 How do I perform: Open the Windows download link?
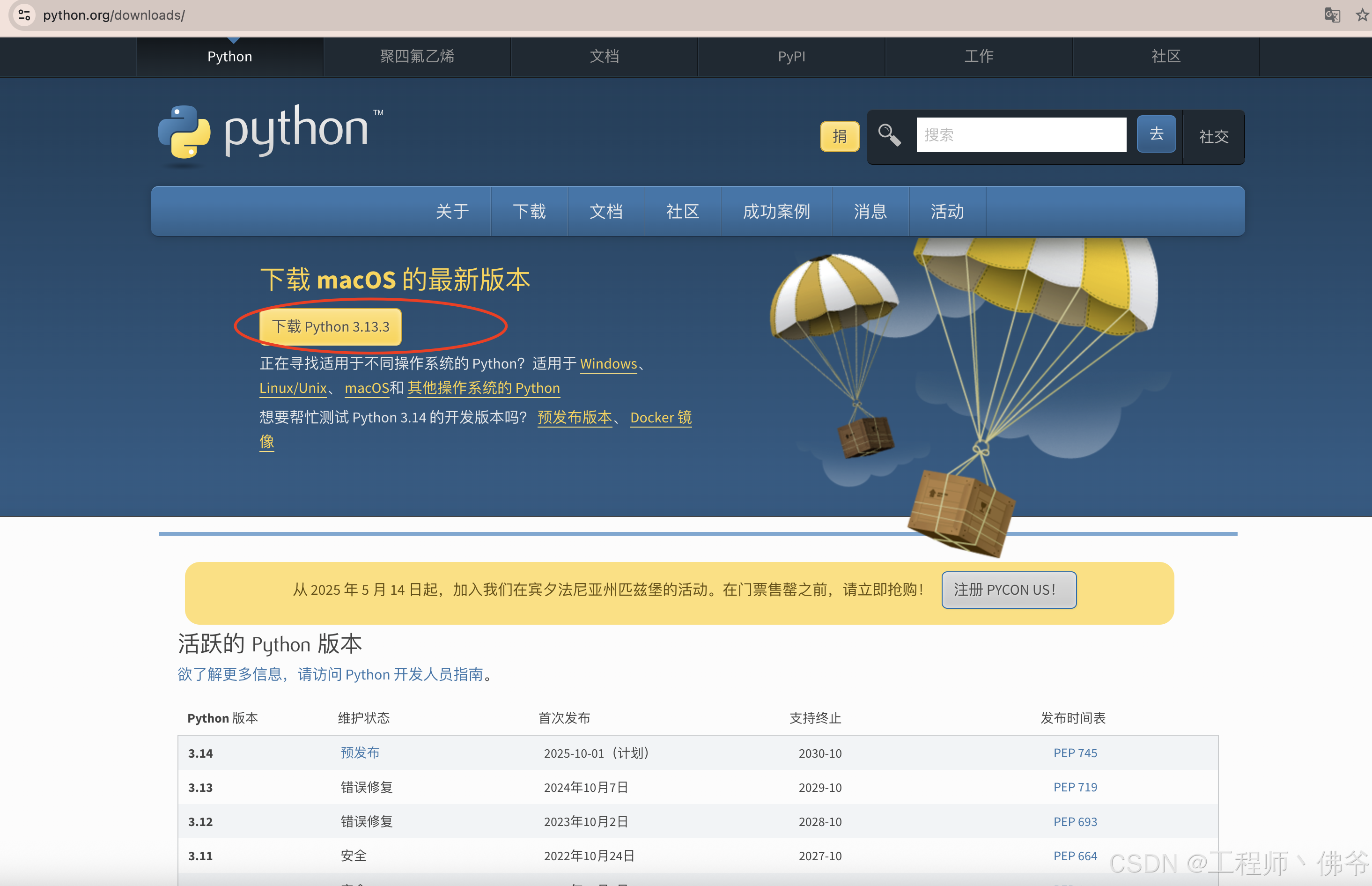(x=608, y=363)
